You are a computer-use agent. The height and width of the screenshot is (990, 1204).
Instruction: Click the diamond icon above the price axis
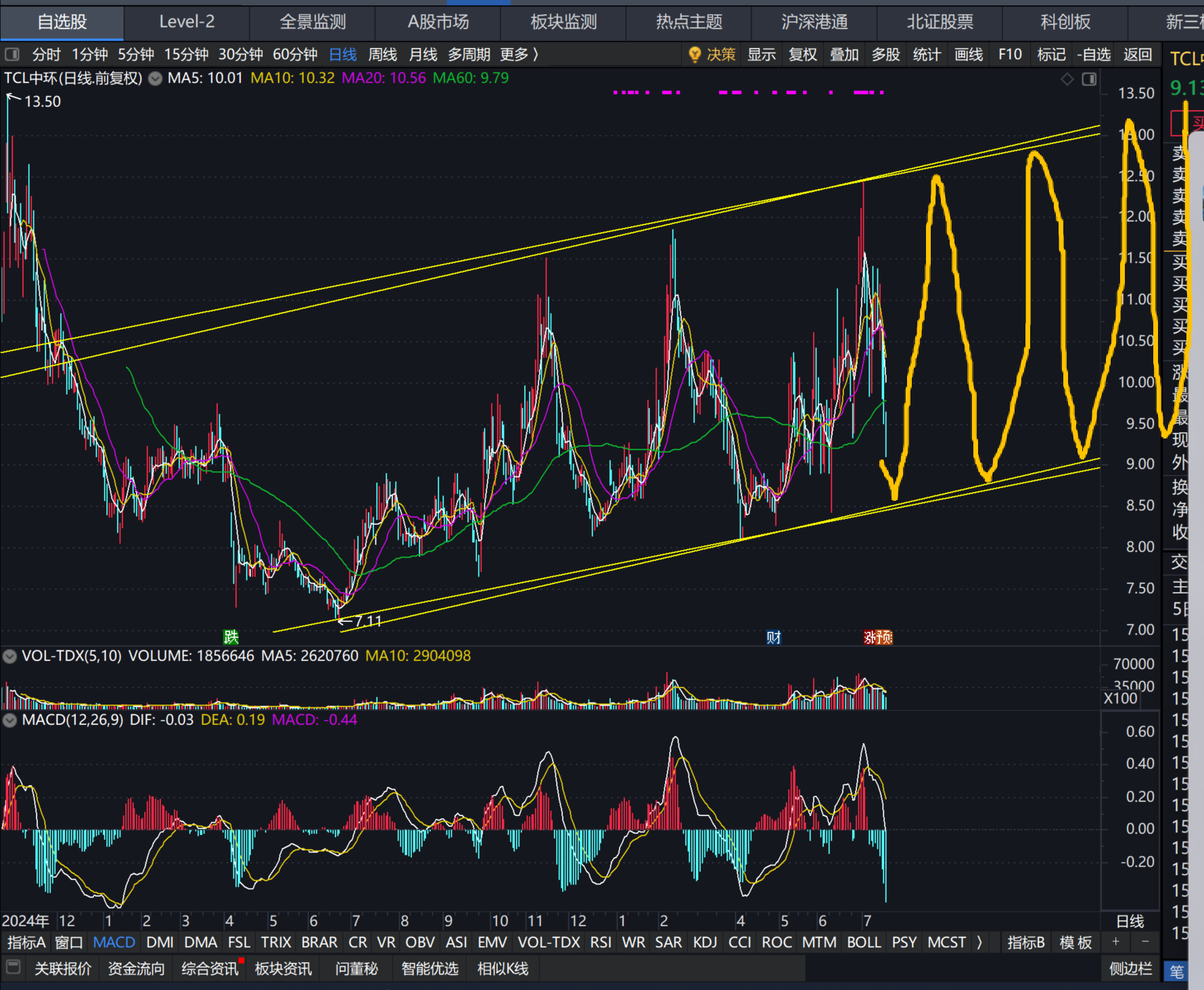pyautogui.click(x=1067, y=79)
